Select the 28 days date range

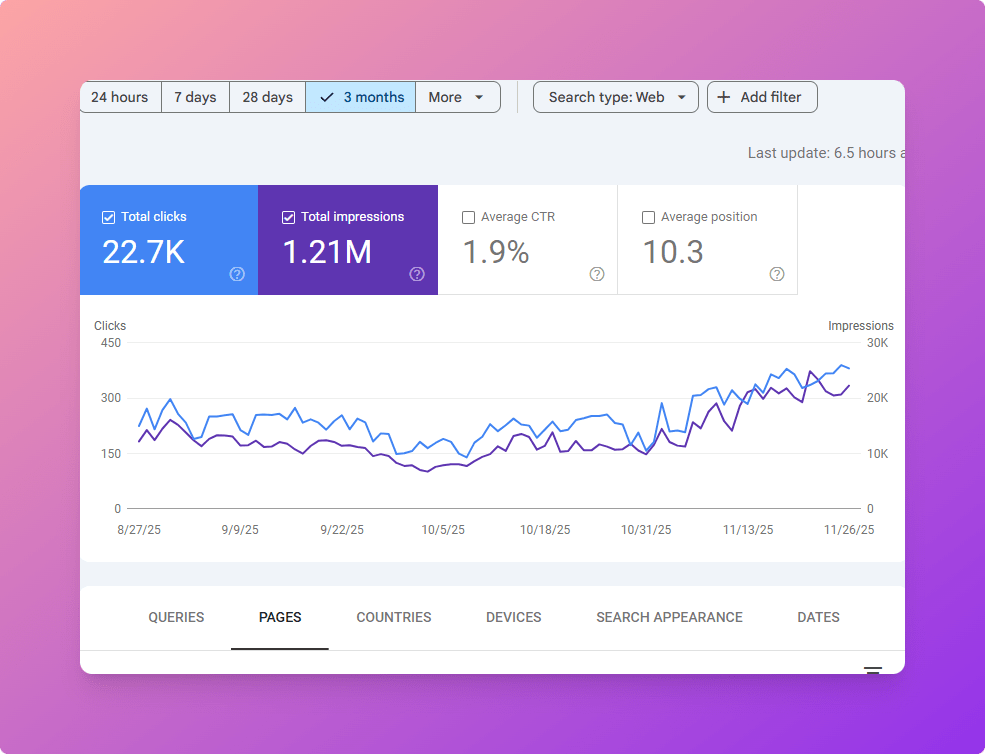(x=267, y=97)
